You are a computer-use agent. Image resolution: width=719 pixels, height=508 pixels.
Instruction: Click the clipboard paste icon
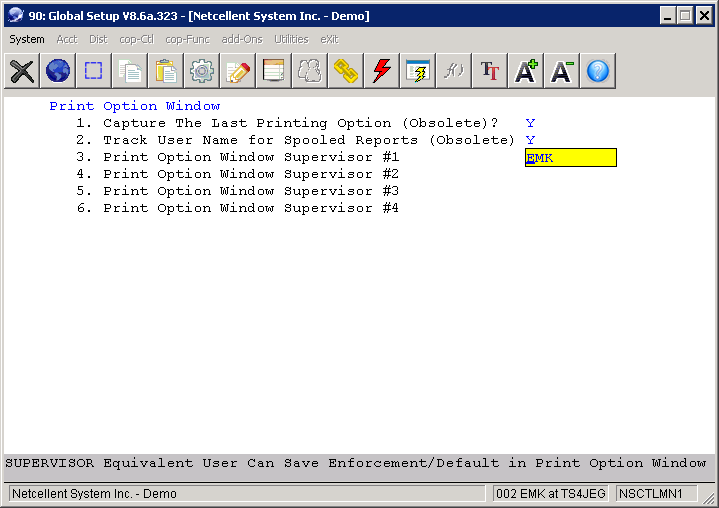coord(166,71)
